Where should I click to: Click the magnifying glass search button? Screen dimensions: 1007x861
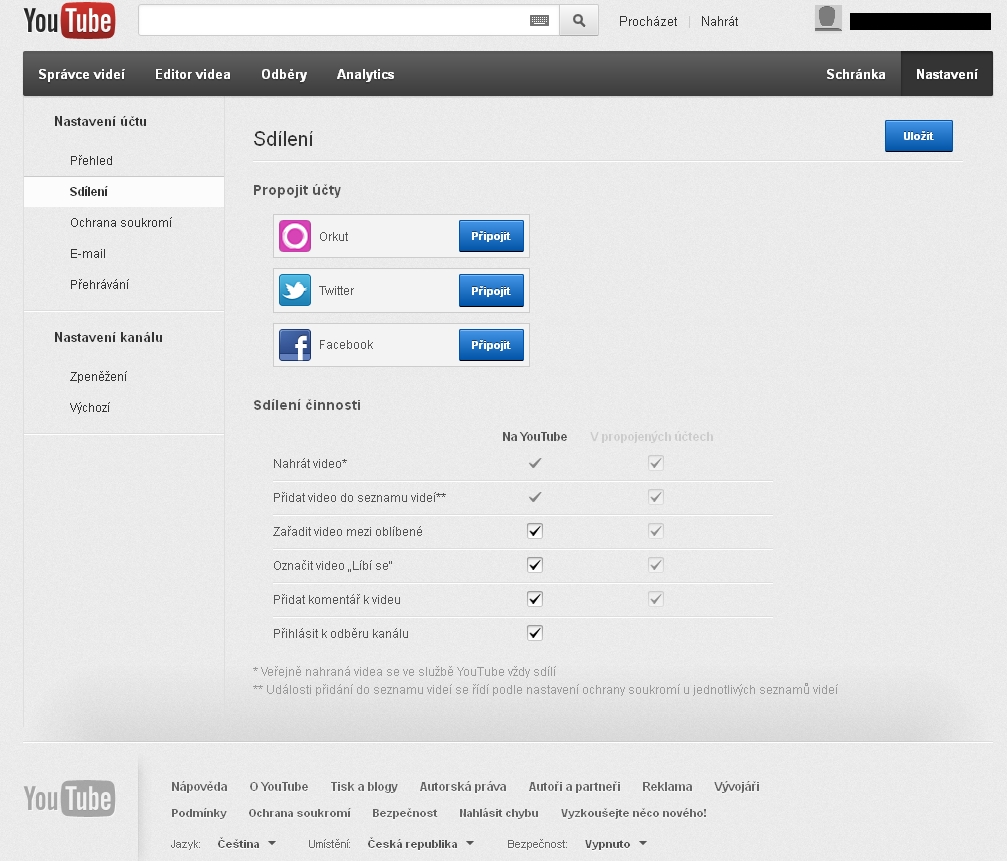tap(579, 21)
